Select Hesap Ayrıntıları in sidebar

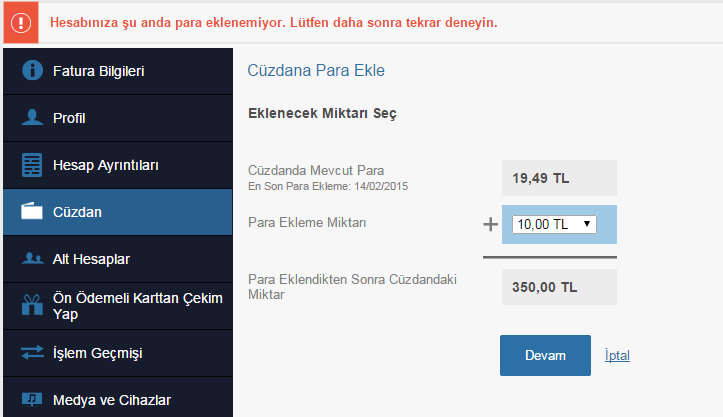coord(106,165)
